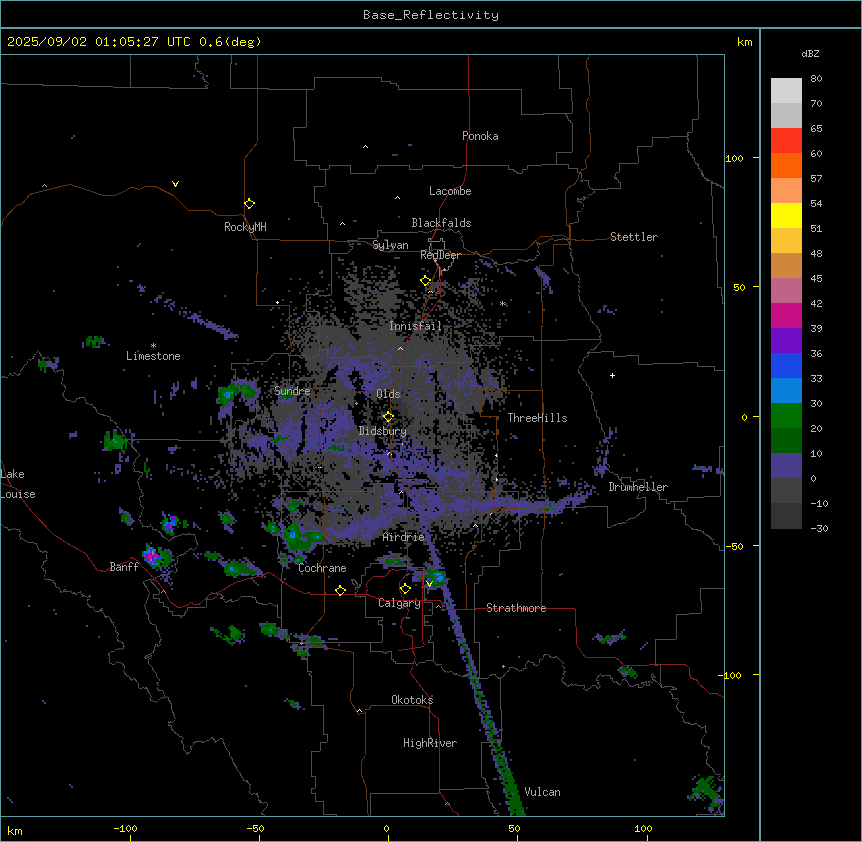
Task: Select the slate purple 0-10 dBZ swatch
Action: (x=786, y=466)
